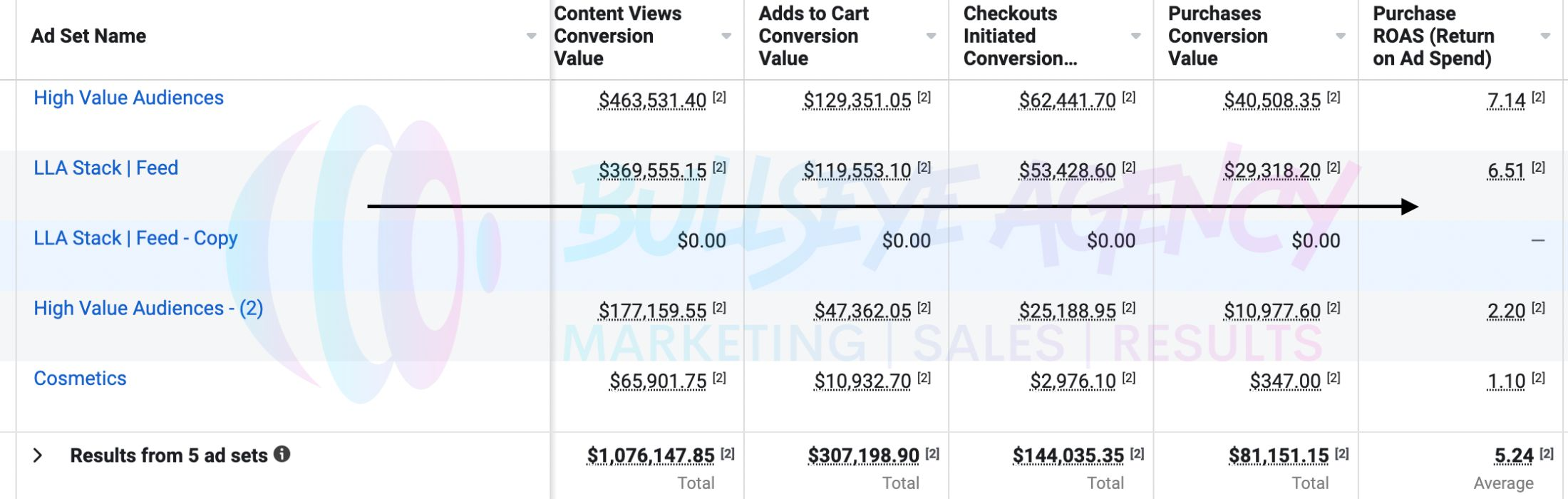The image size is (1568, 499).
Task: Open Checkouts Initiated Conversion column dropdown arrow
Action: pos(1135,36)
